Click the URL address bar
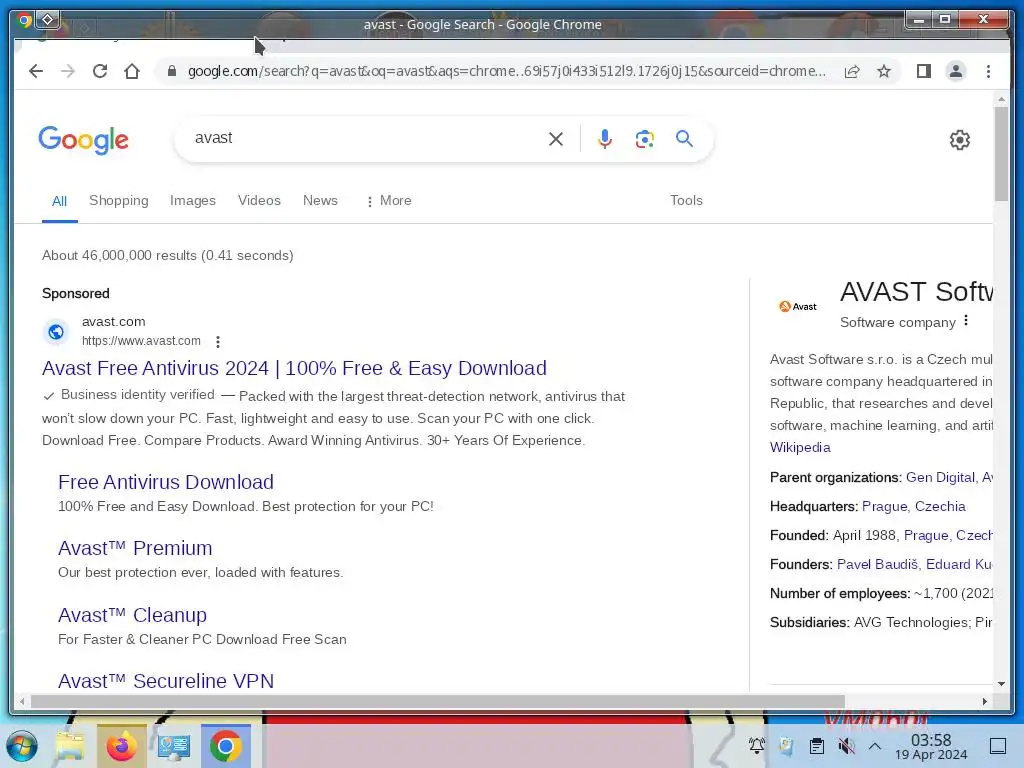This screenshot has height=768, width=1024. point(506,71)
